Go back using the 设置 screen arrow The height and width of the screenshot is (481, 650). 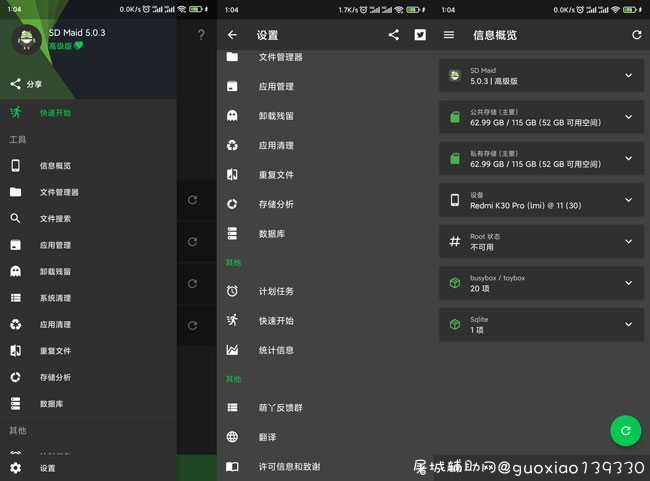pos(233,35)
